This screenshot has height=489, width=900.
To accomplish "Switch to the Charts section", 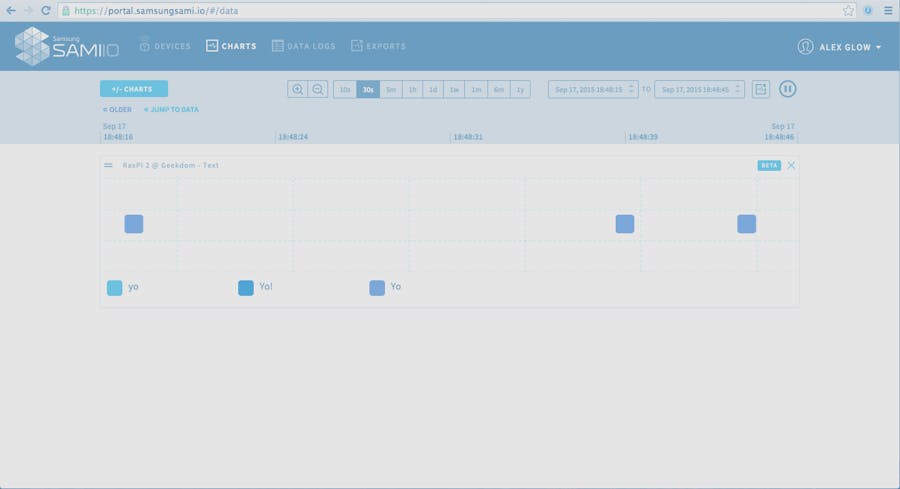I will (x=231, y=46).
